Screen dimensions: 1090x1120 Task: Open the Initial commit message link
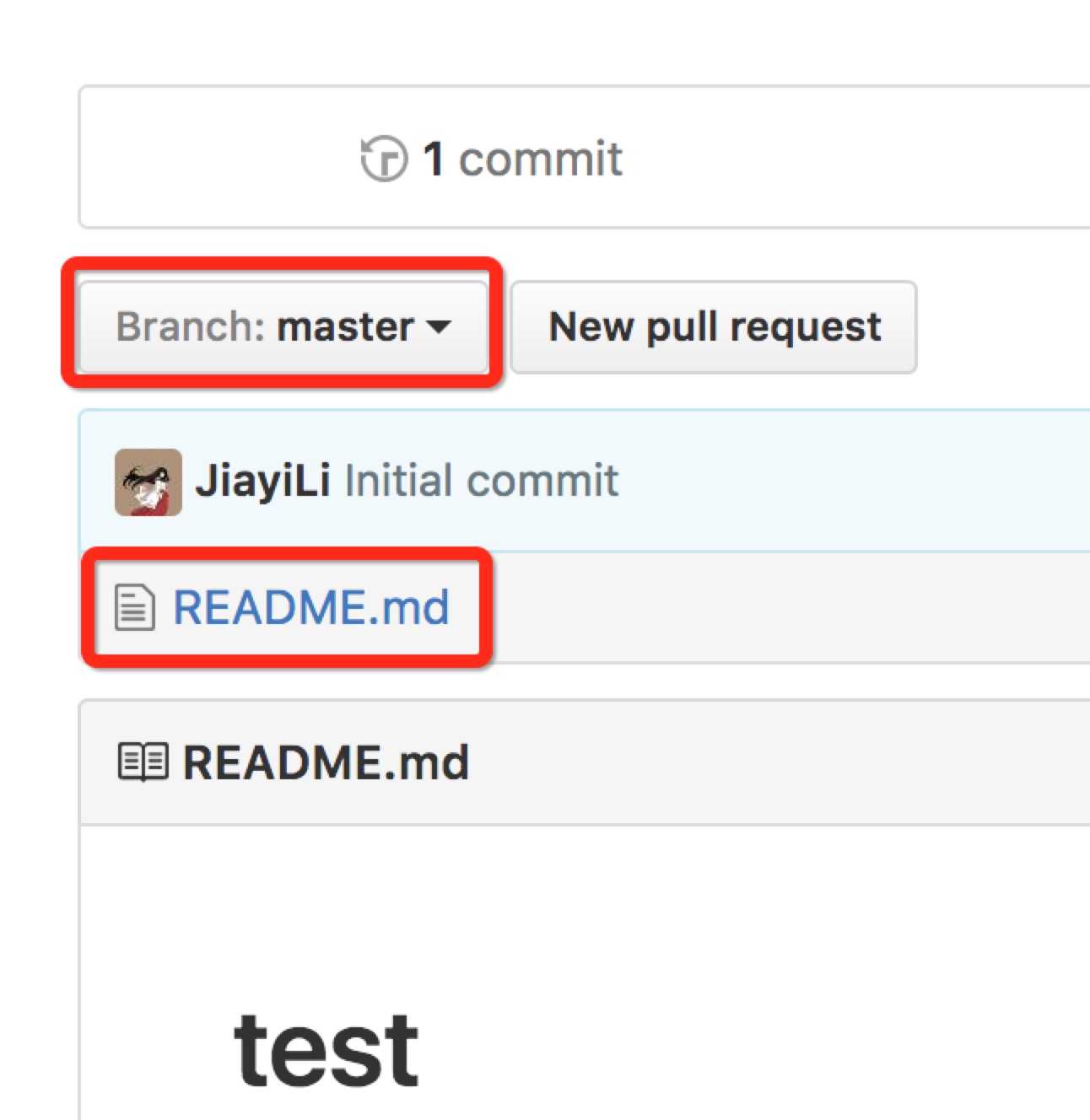[x=481, y=481]
